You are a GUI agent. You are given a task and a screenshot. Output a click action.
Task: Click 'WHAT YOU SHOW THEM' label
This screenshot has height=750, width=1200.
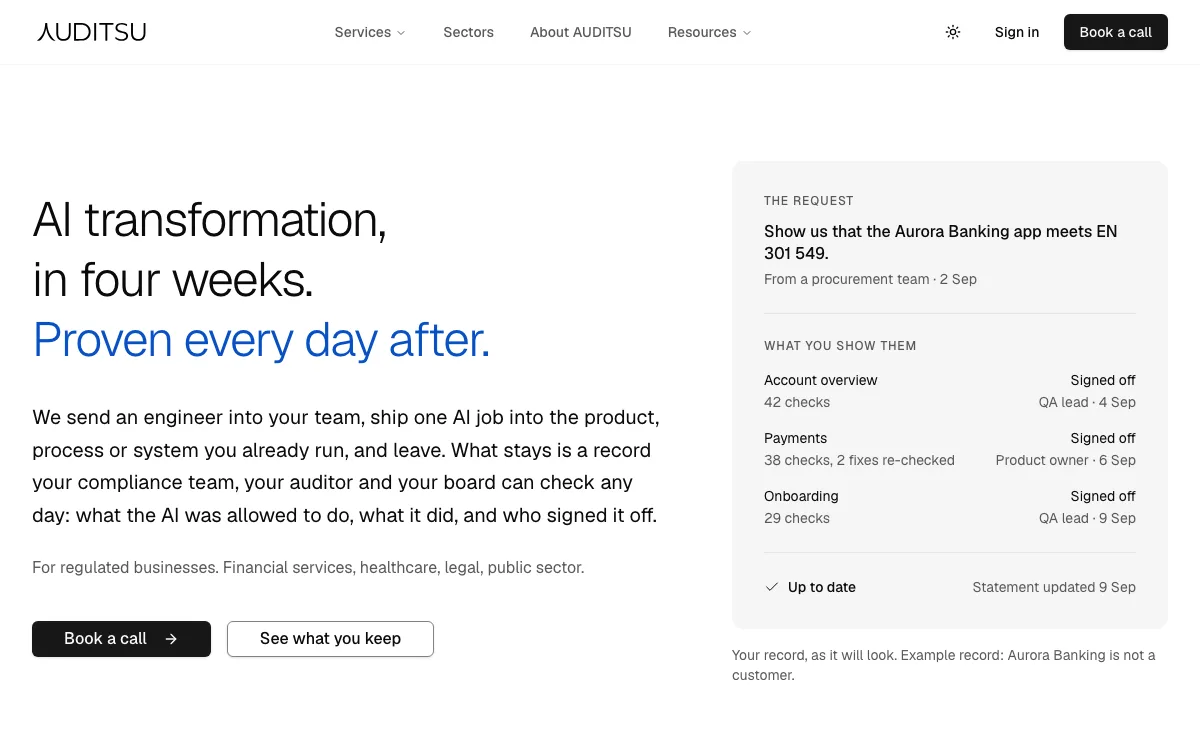[840, 346]
